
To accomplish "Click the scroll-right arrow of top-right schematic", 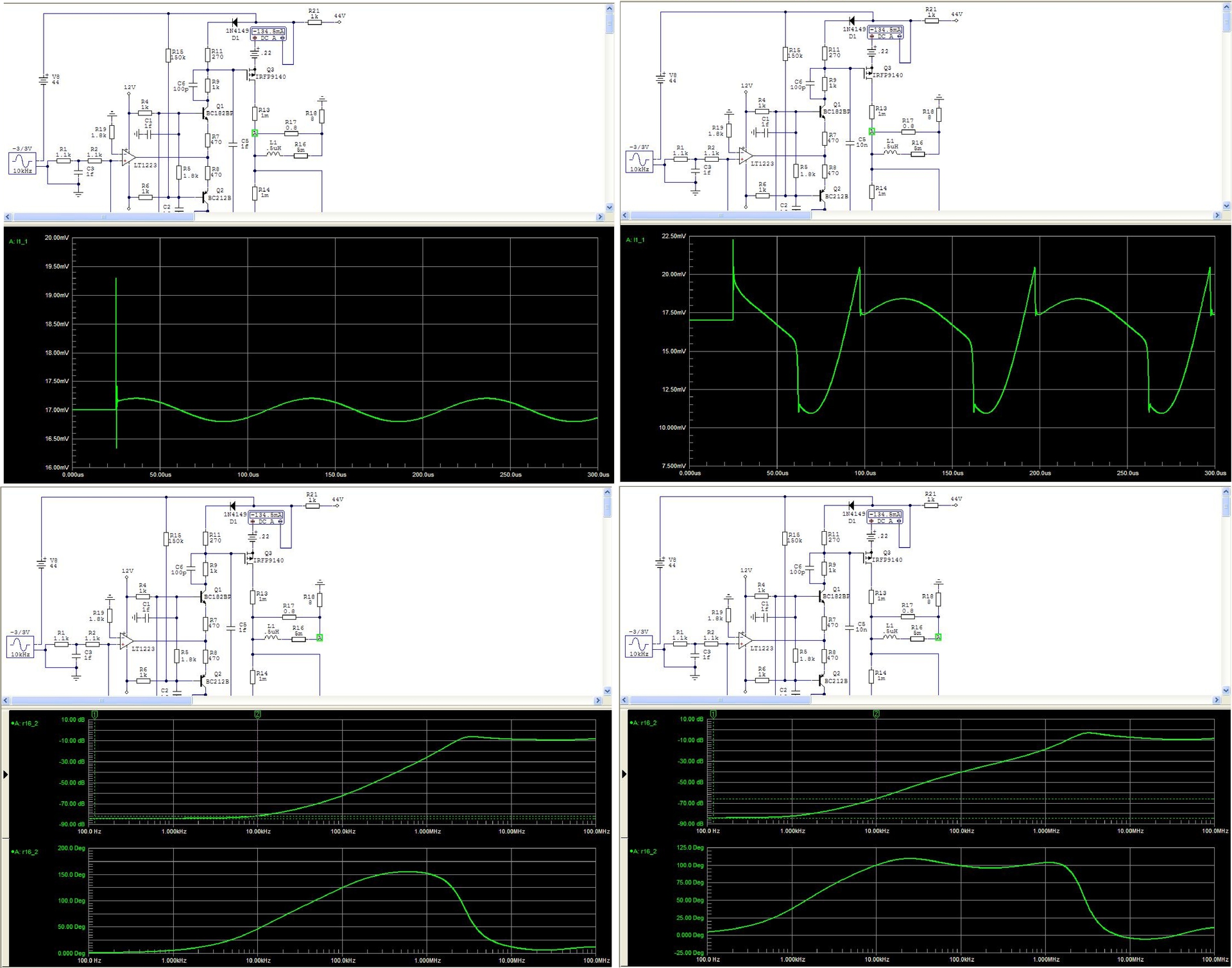I will tap(1217, 216).
